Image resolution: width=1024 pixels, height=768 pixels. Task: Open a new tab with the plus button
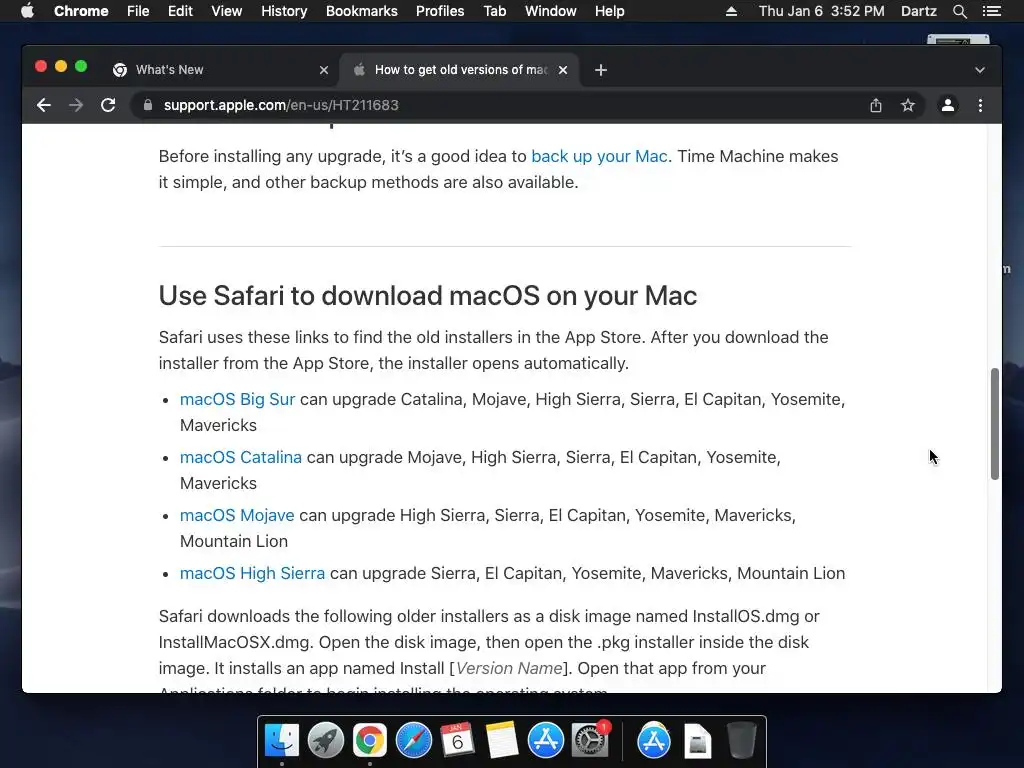pos(601,70)
